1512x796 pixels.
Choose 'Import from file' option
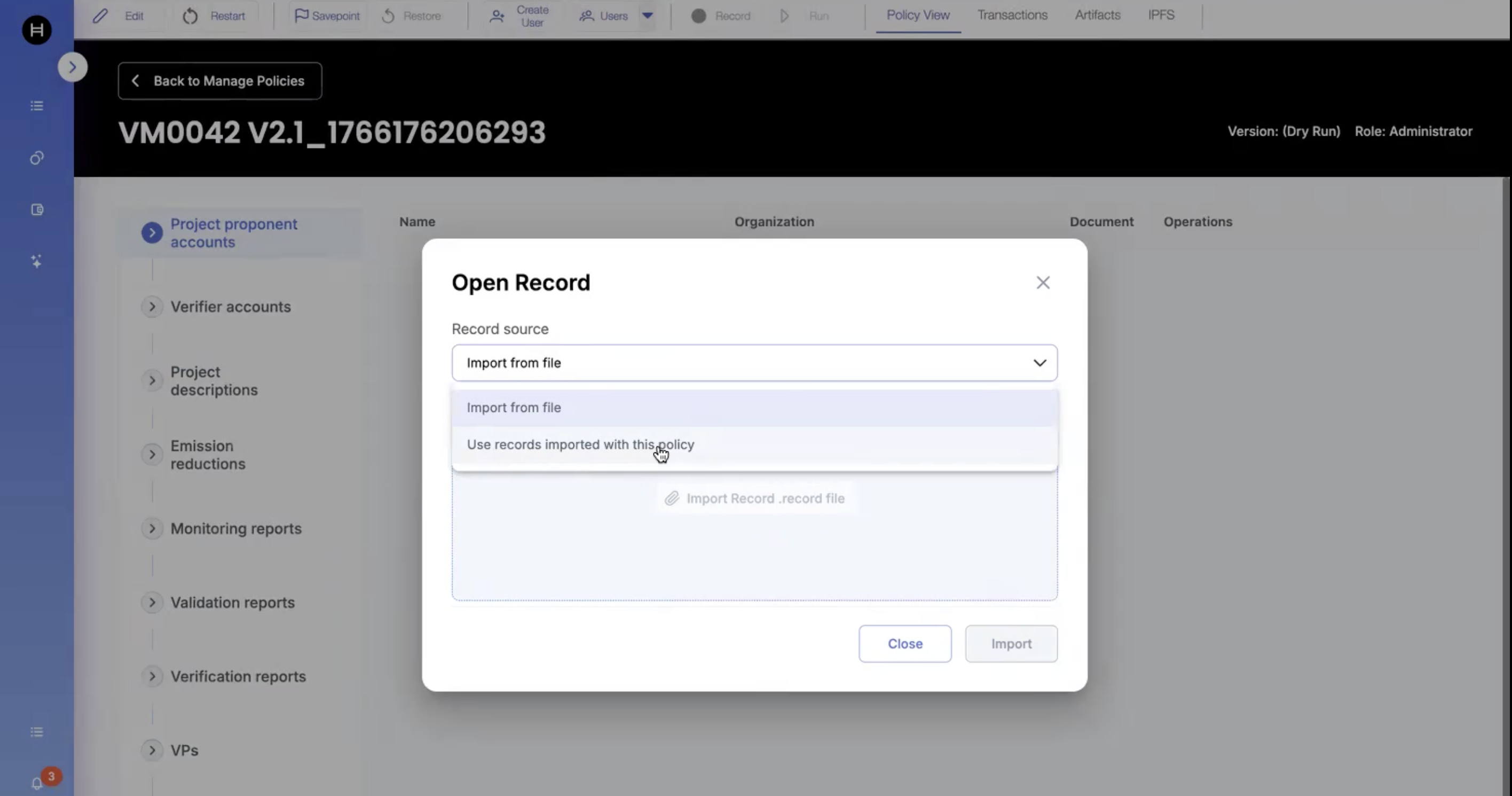tap(514, 408)
